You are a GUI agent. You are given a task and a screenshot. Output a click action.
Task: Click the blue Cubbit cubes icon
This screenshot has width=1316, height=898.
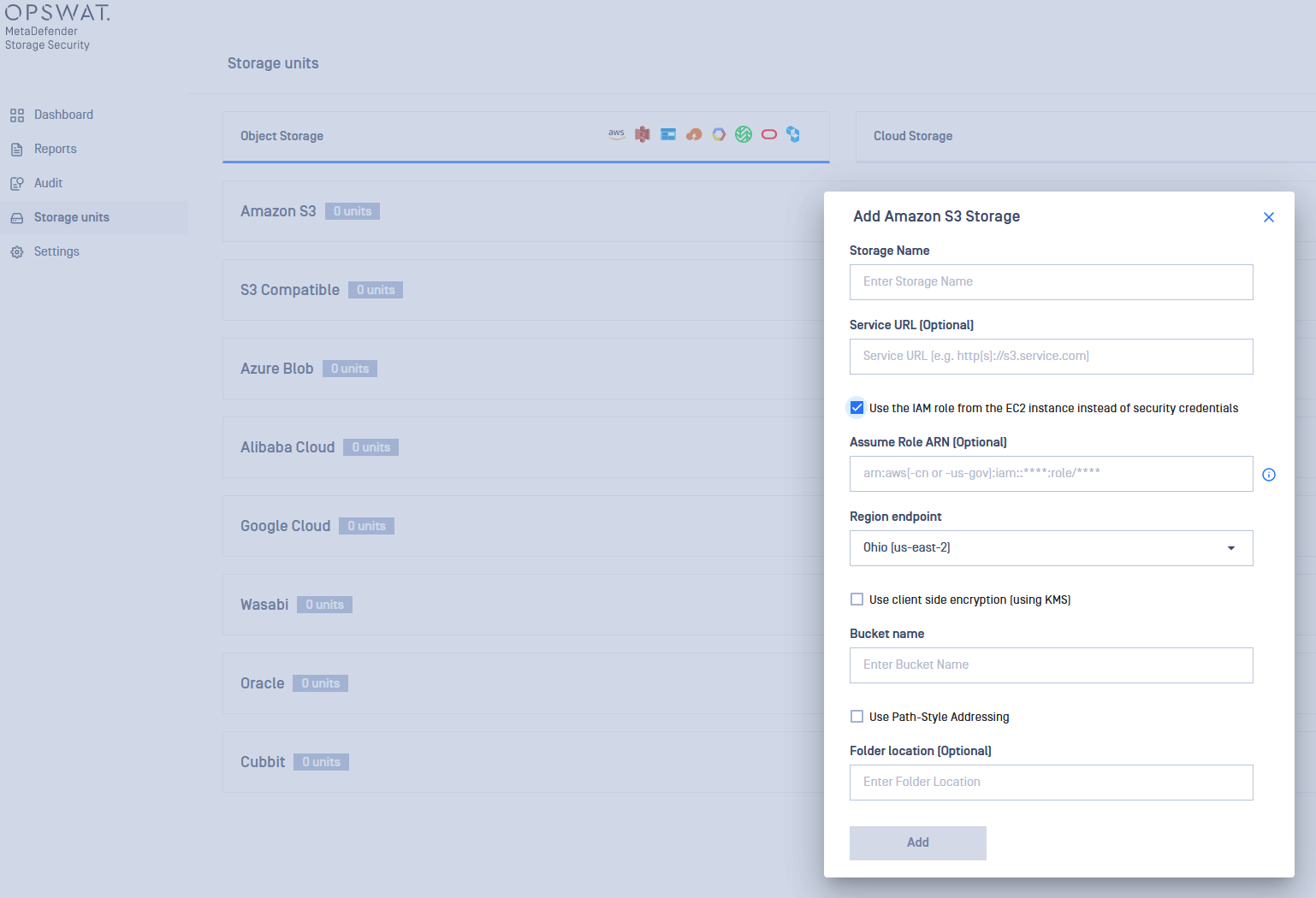(793, 134)
